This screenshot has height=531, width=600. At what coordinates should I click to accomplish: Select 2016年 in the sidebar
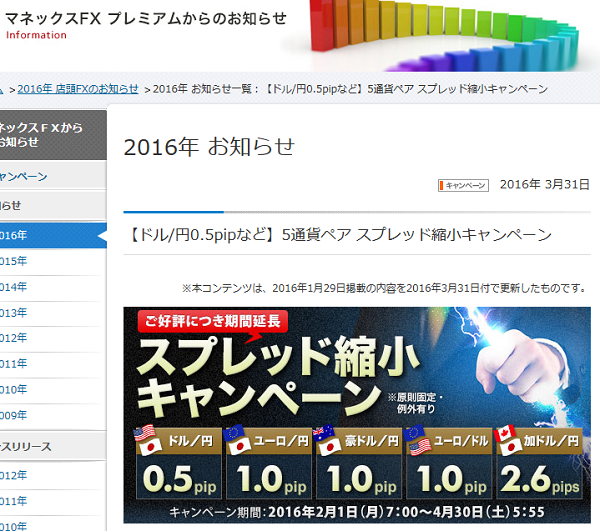pyautogui.click(x=53, y=235)
